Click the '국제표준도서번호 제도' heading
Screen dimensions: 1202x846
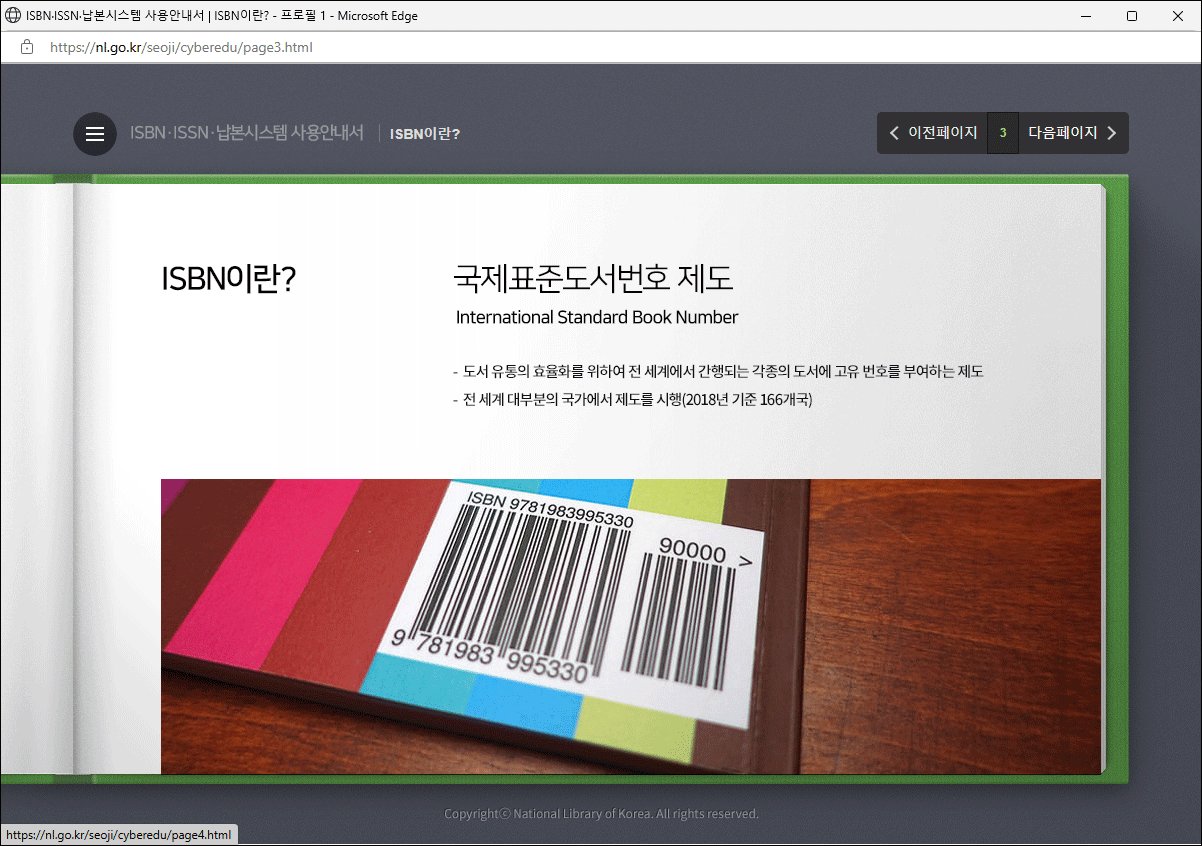click(593, 278)
